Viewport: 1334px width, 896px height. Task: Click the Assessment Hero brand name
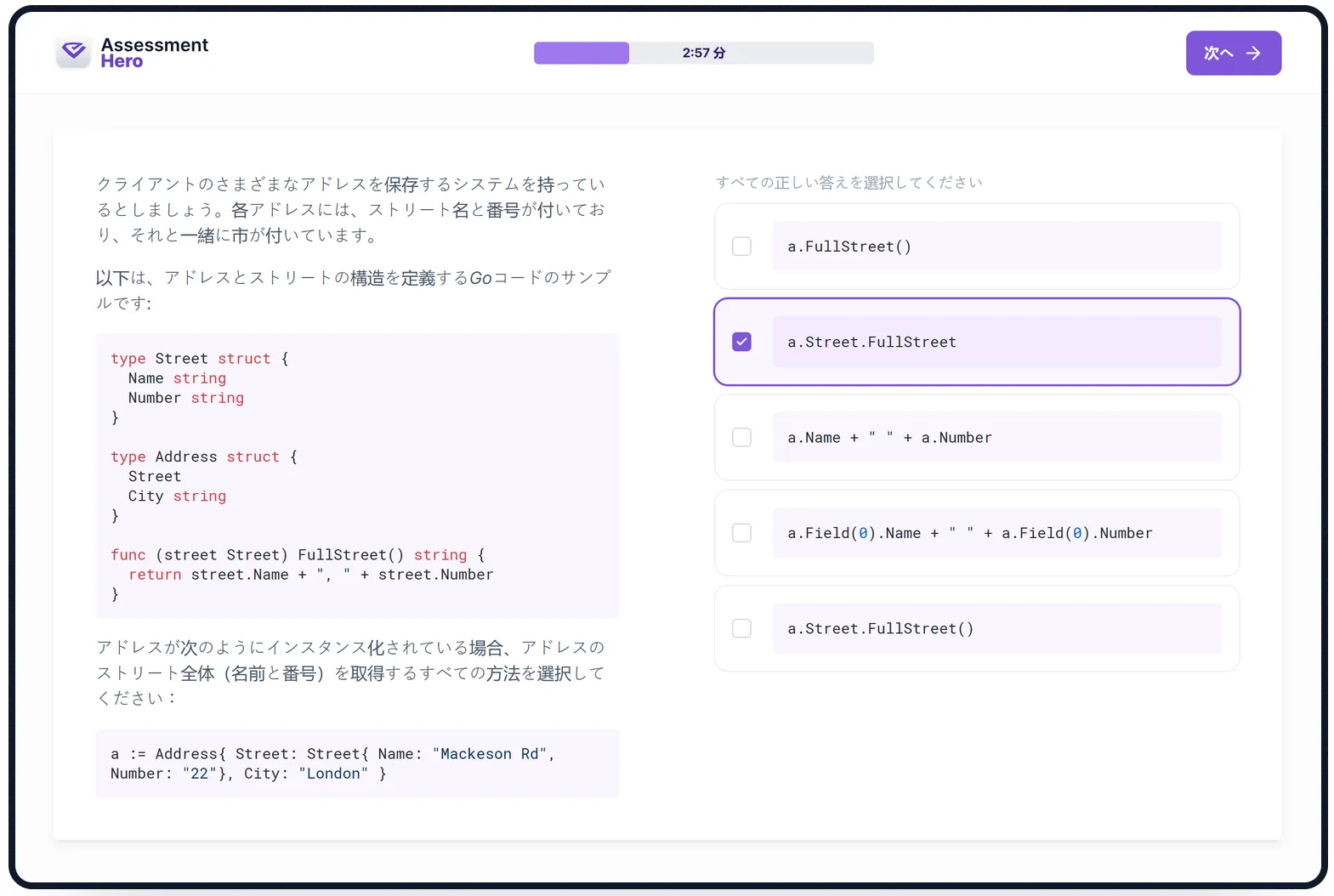click(x=154, y=53)
